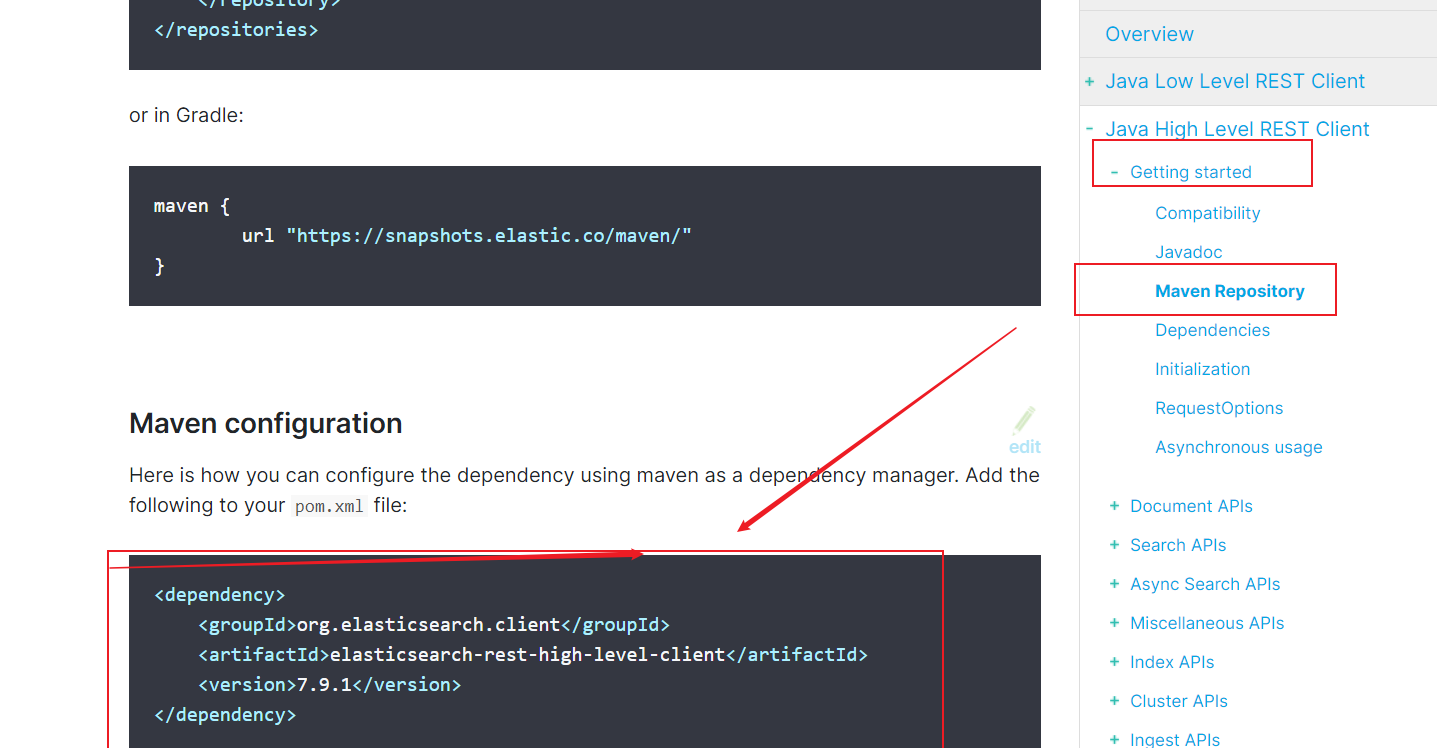Click the closing </dependency> tag
1437x748 pixels.
[x=225, y=715]
